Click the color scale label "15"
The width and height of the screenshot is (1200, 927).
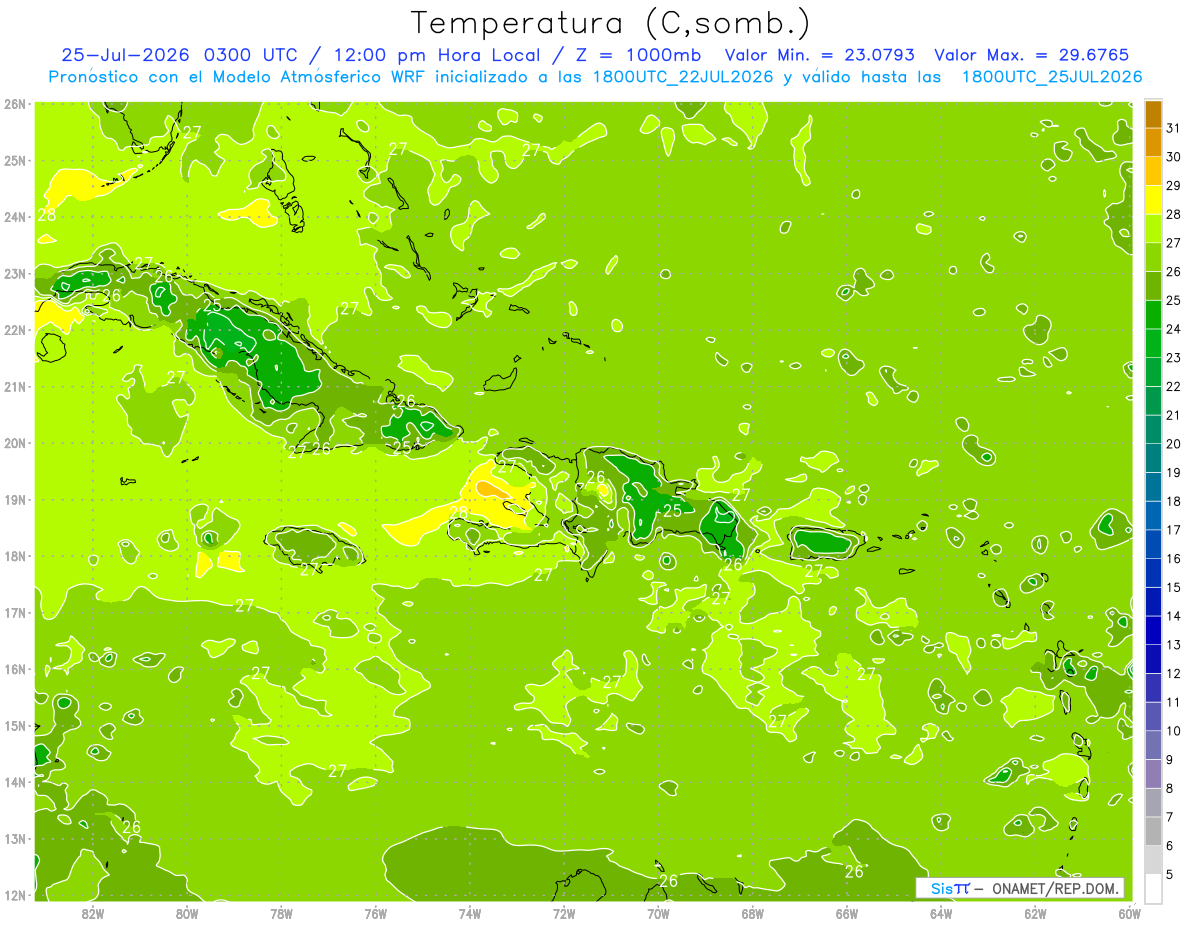point(1173,587)
